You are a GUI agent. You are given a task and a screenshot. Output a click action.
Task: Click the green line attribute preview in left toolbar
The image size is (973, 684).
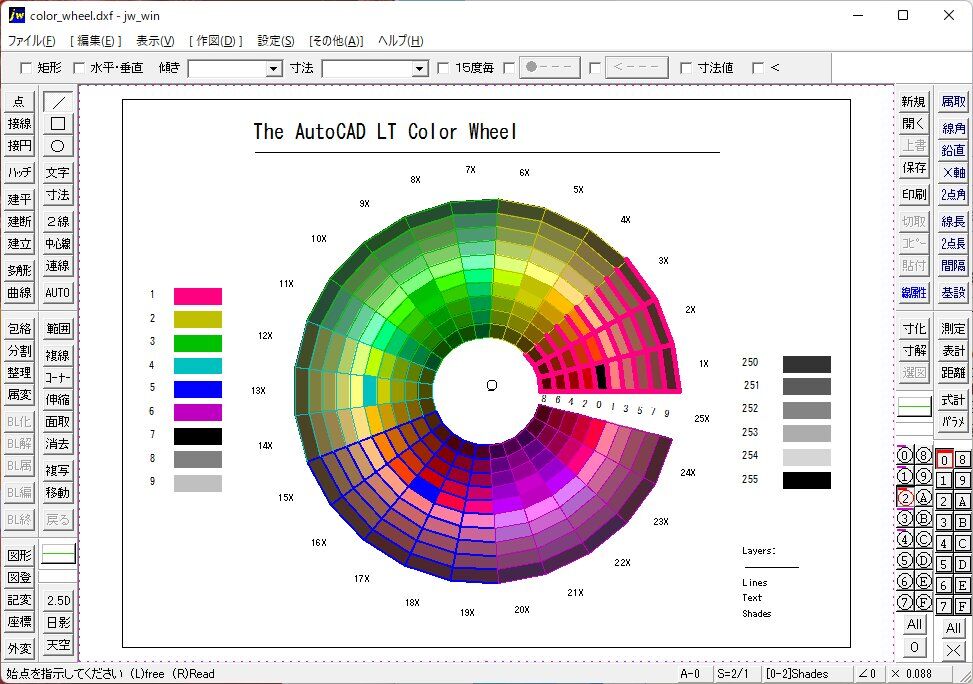tap(58, 553)
